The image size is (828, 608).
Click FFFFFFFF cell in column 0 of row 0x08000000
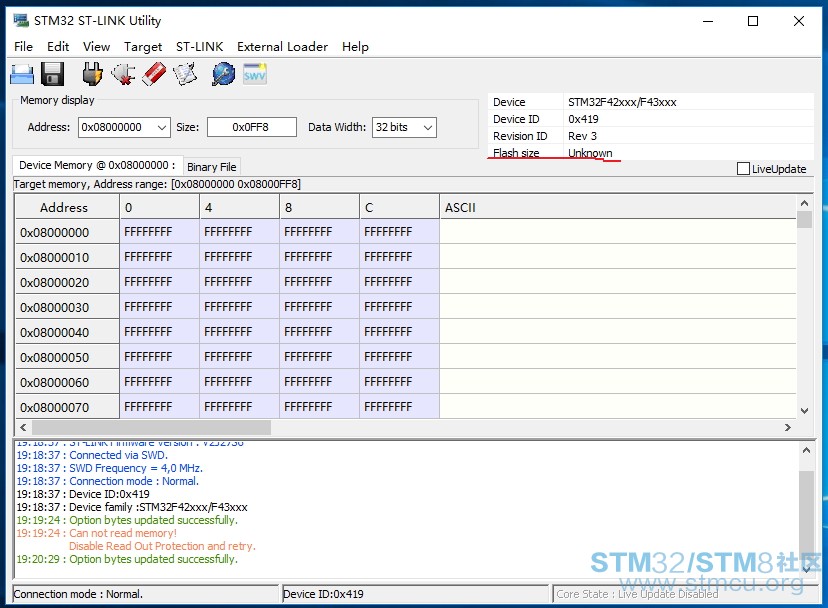[159, 232]
